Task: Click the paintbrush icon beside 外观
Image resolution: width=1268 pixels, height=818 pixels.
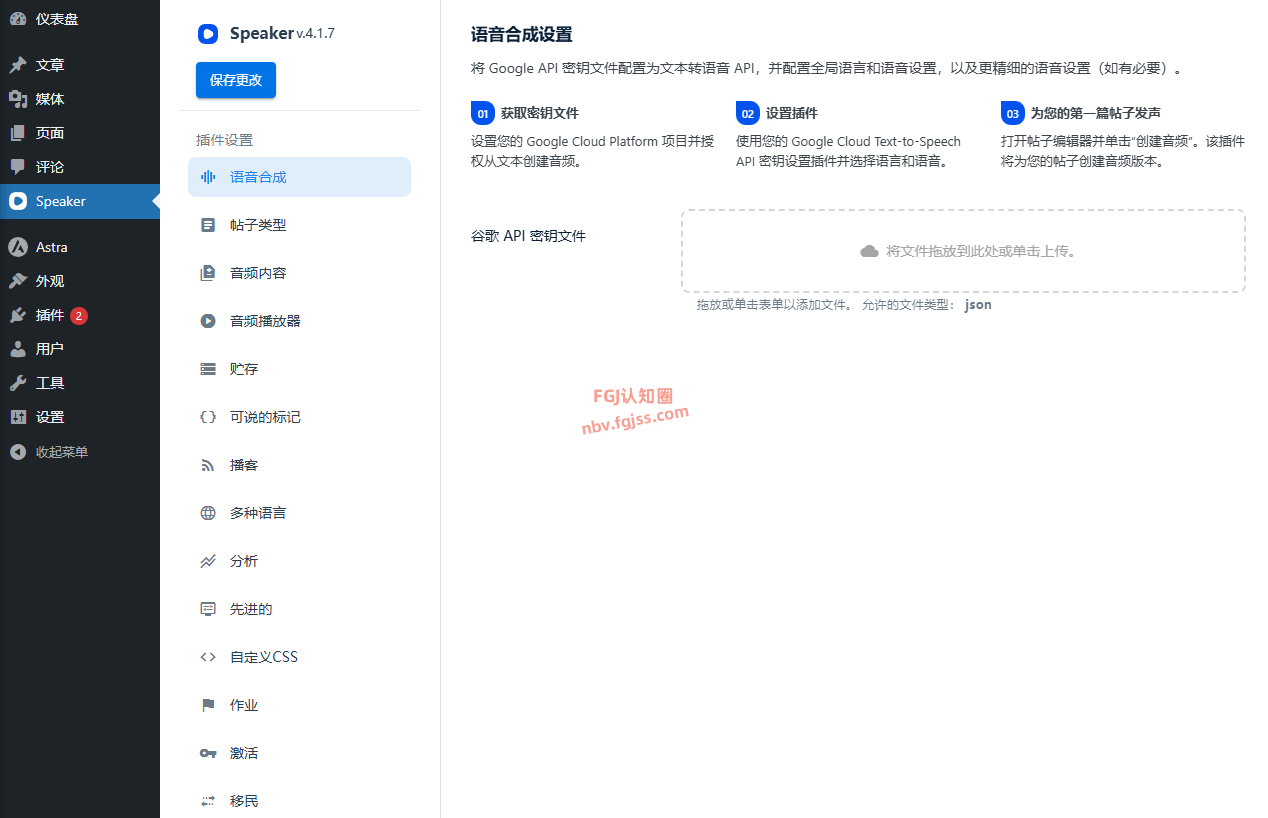Action: (18, 281)
